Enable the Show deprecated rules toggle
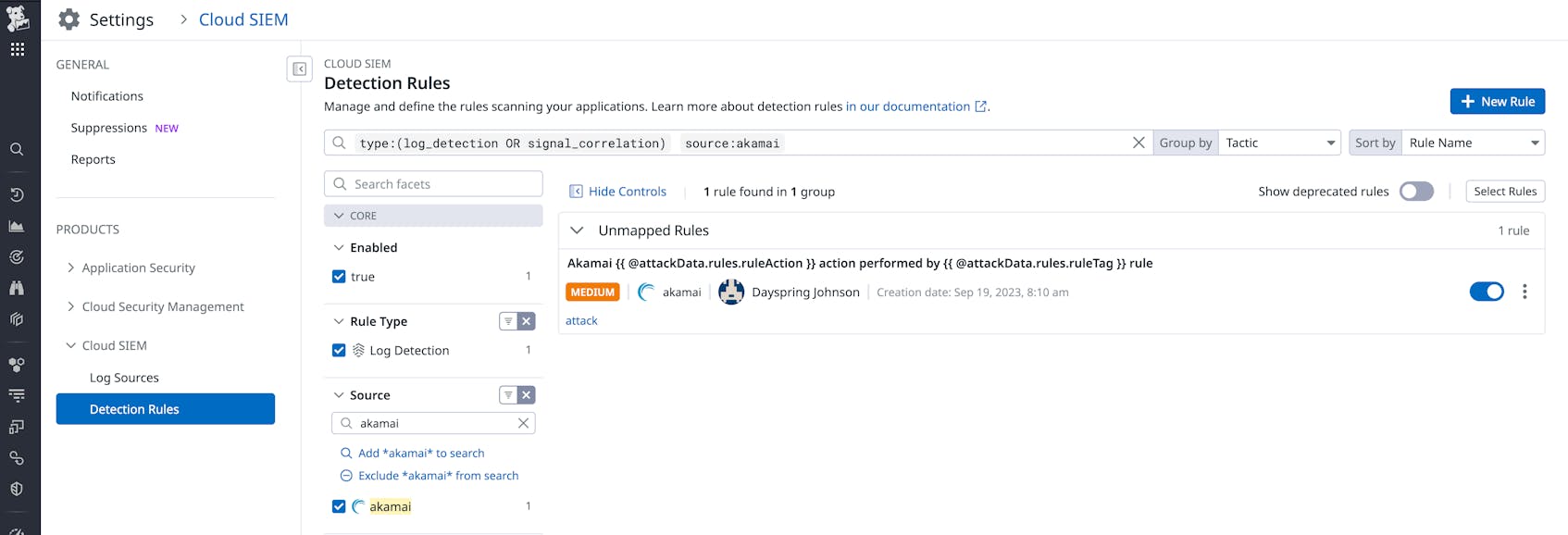Screen dimensions: 1568x535 click(x=1415, y=191)
